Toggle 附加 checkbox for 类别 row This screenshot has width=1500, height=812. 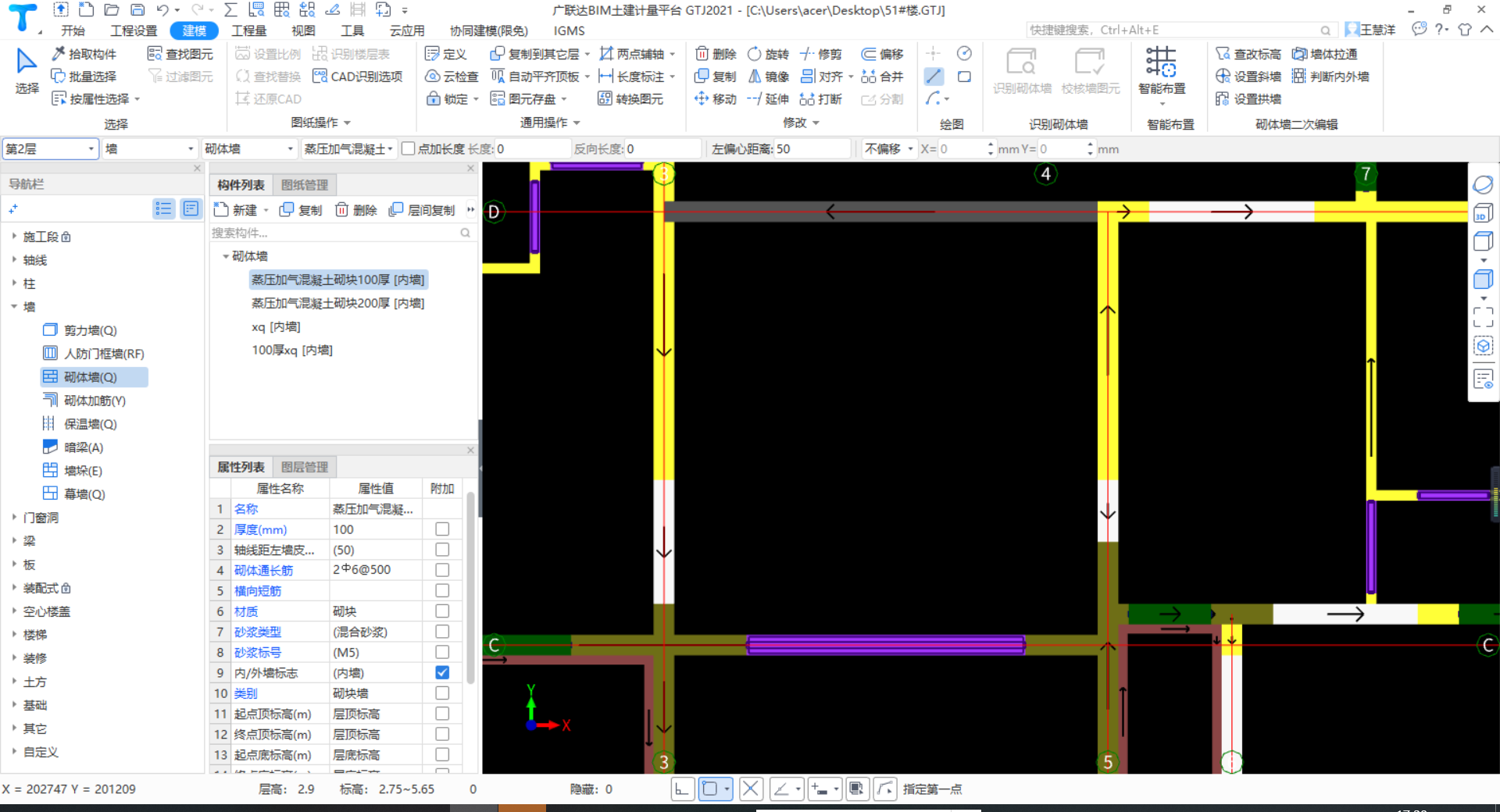(442, 693)
